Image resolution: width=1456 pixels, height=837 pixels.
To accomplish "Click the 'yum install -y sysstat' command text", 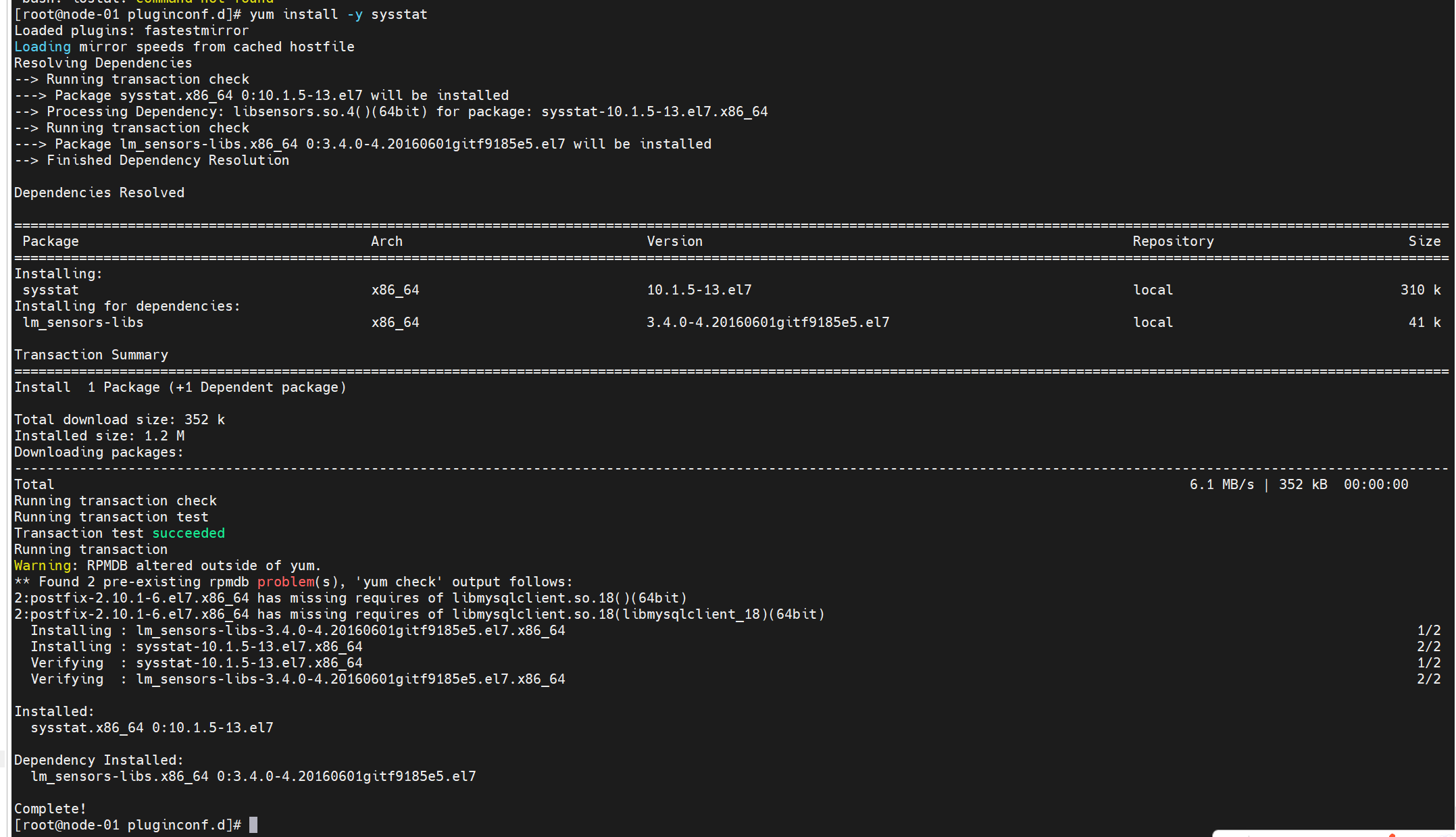I will [x=338, y=14].
